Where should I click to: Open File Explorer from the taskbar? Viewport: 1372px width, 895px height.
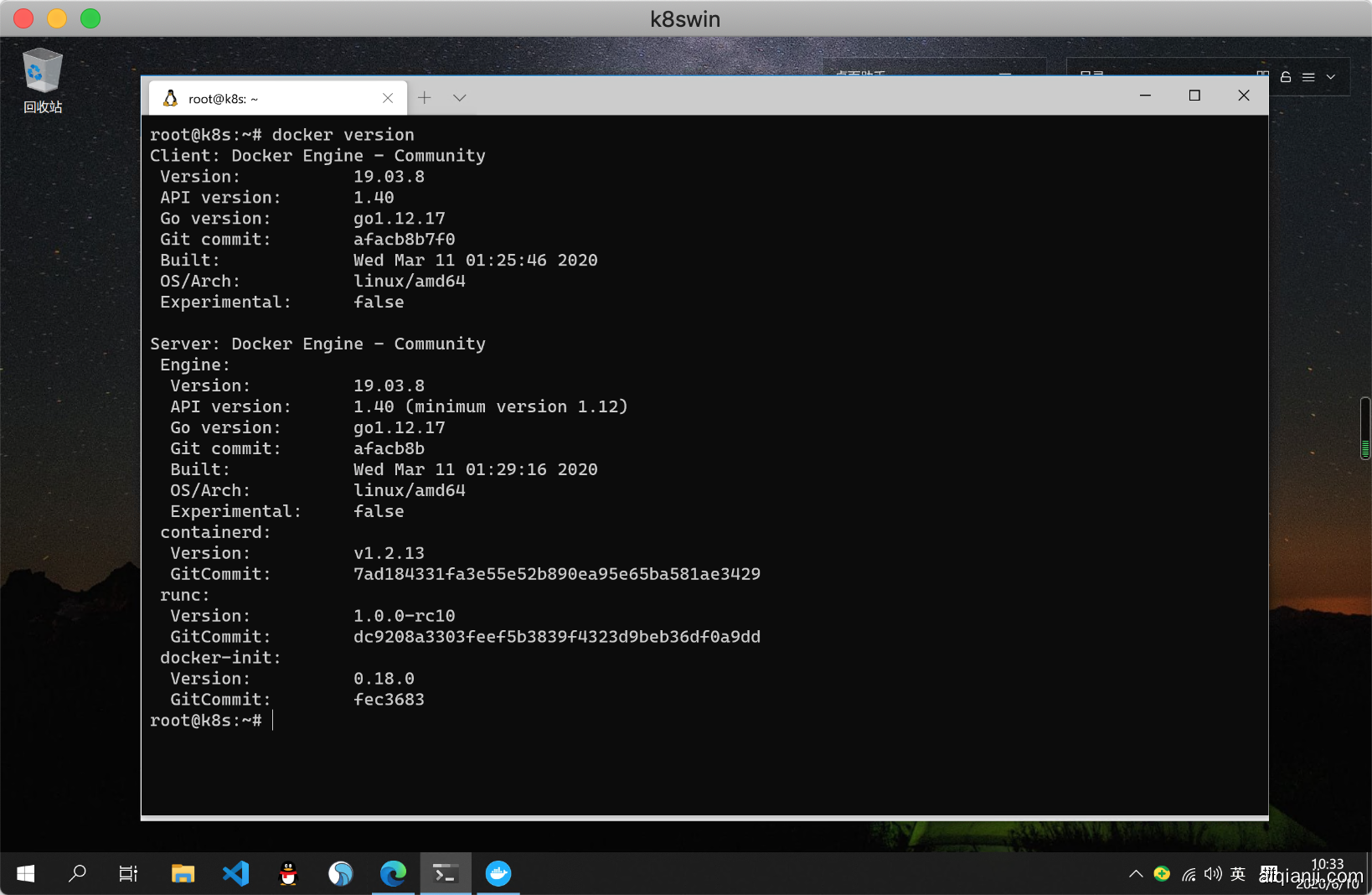pyautogui.click(x=183, y=874)
